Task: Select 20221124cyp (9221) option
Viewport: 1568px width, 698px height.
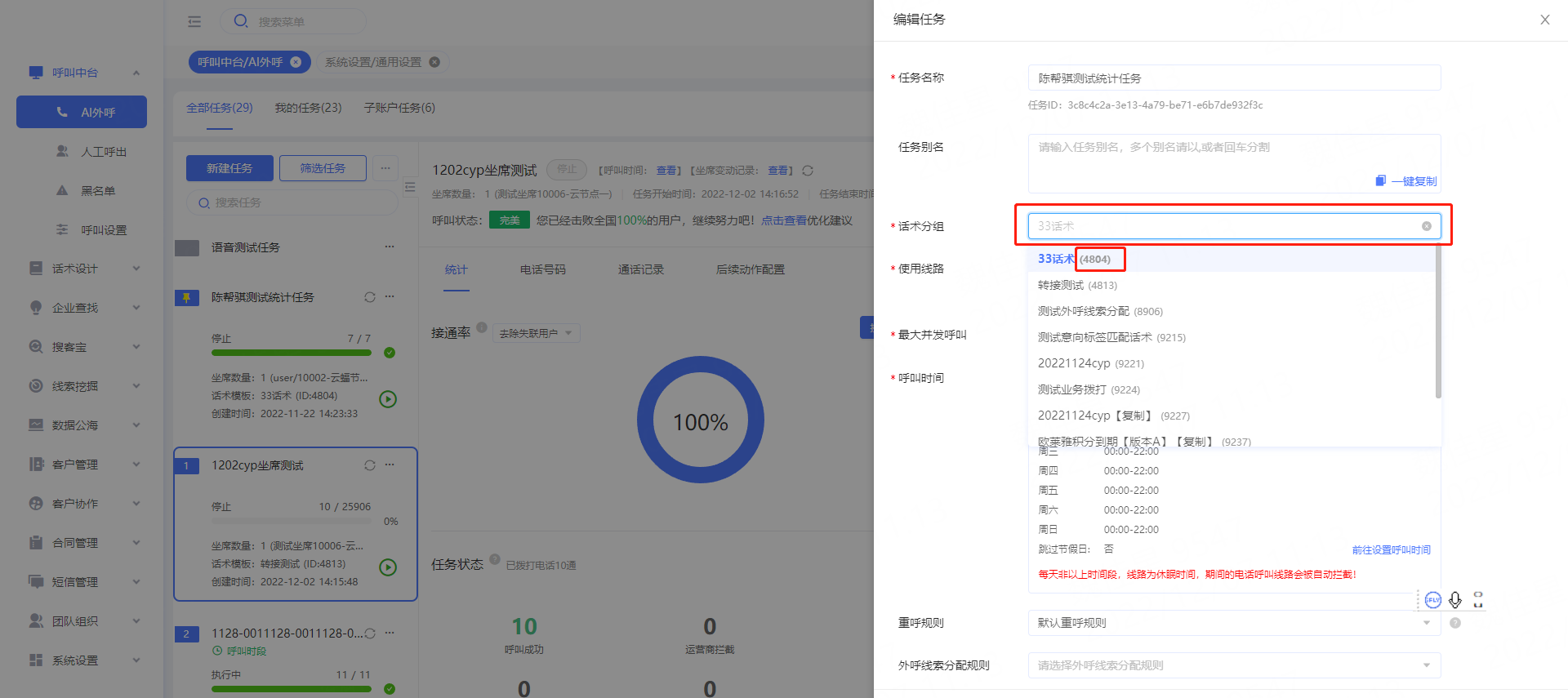Action: tap(1232, 363)
